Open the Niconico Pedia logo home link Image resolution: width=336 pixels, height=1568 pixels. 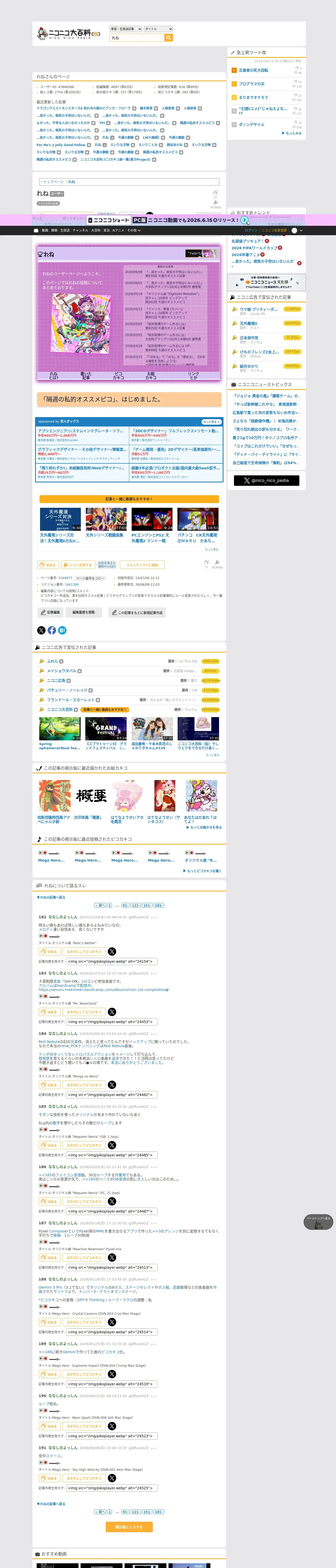(x=68, y=33)
